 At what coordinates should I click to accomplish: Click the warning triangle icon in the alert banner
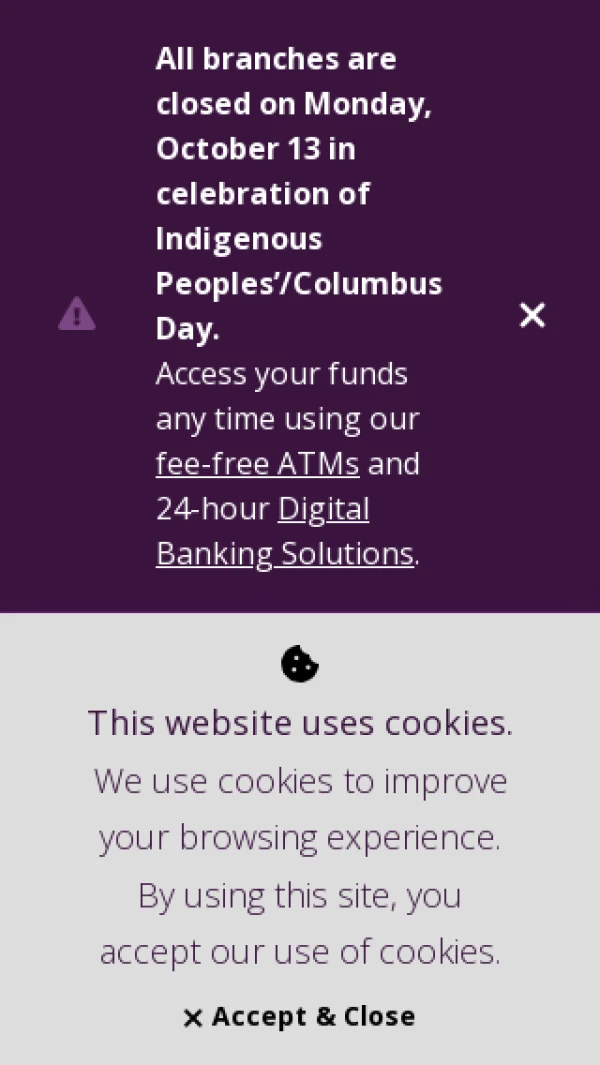(x=77, y=315)
